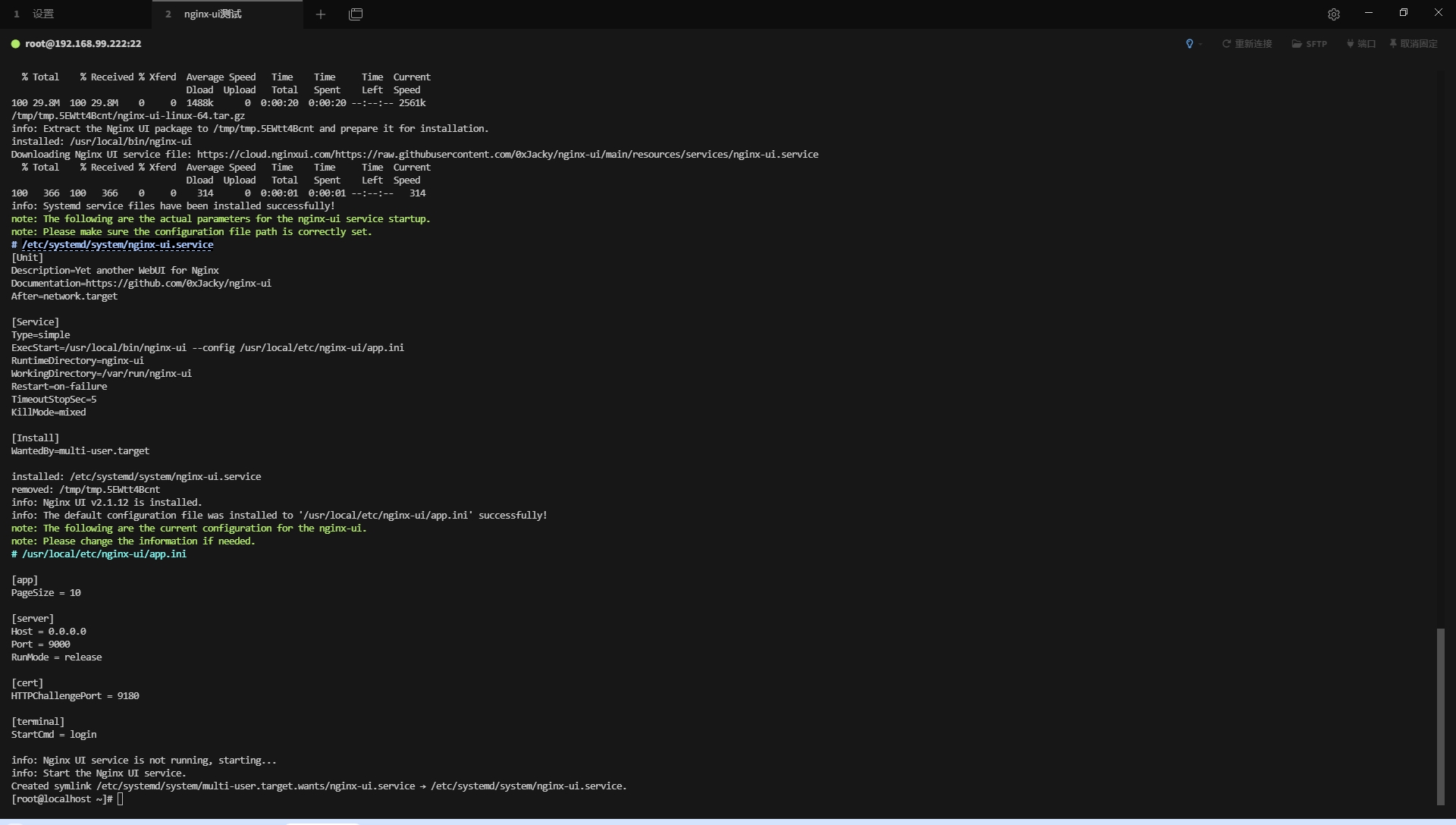Image resolution: width=1456 pixels, height=825 pixels.
Task: Click 'info: Nginx UI v2.1.12 is installed.' line
Action: [x=106, y=503]
